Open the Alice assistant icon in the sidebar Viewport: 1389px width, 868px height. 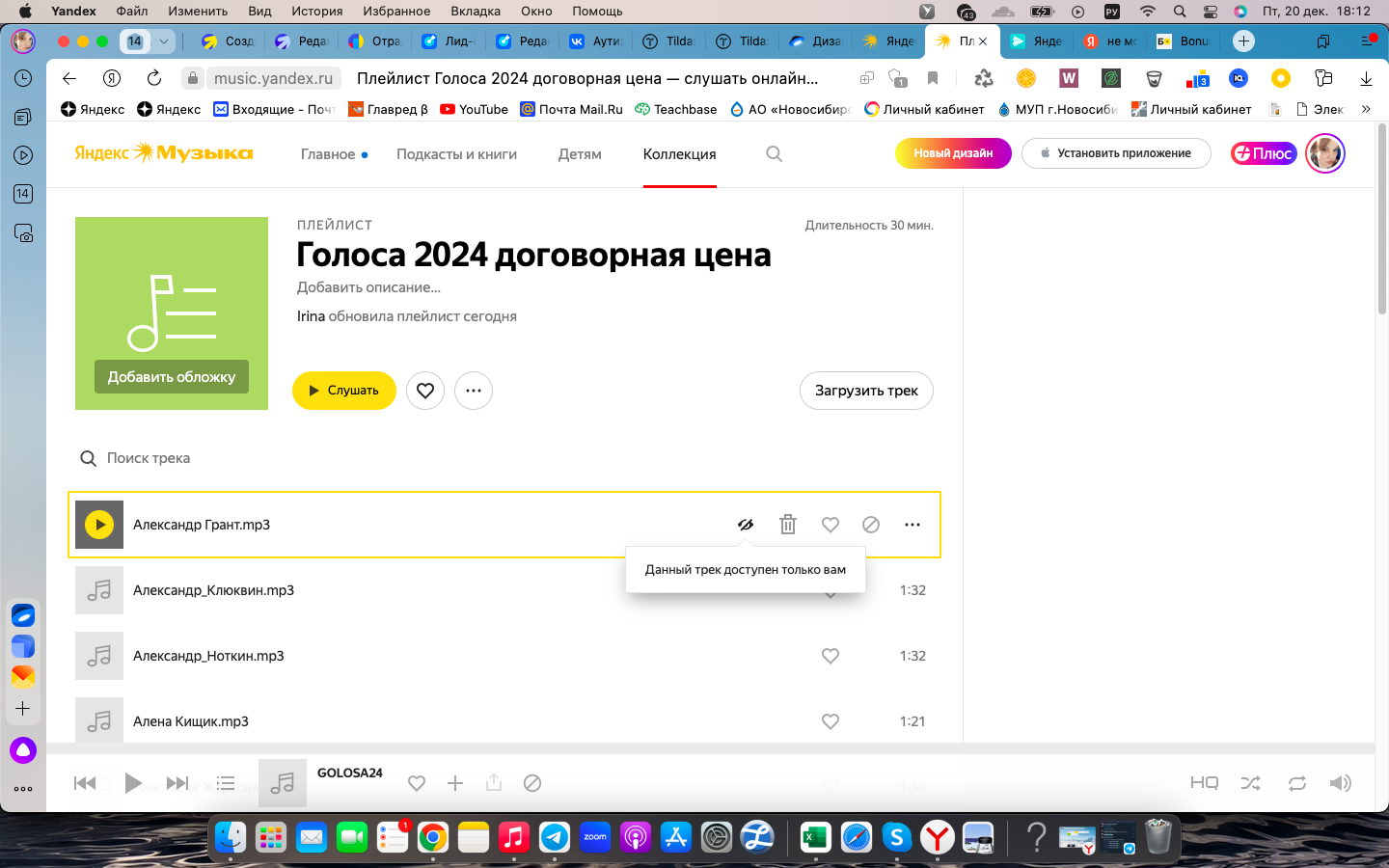point(23,749)
